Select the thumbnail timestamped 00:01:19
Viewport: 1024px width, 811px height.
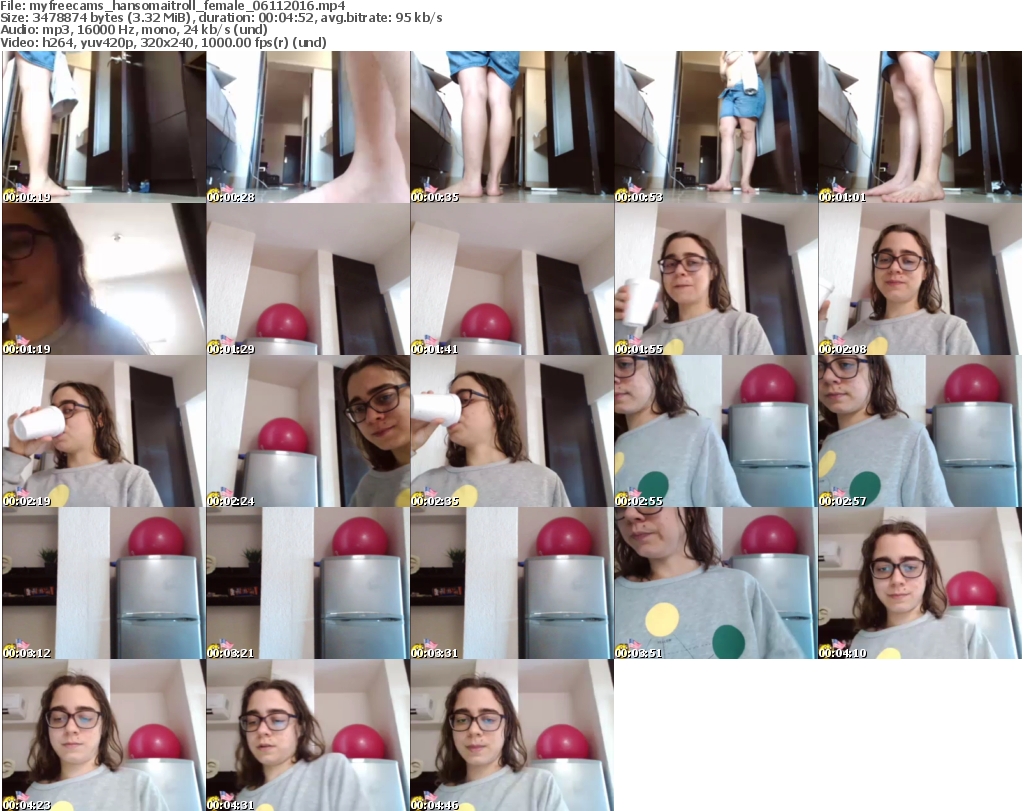(x=104, y=279)
